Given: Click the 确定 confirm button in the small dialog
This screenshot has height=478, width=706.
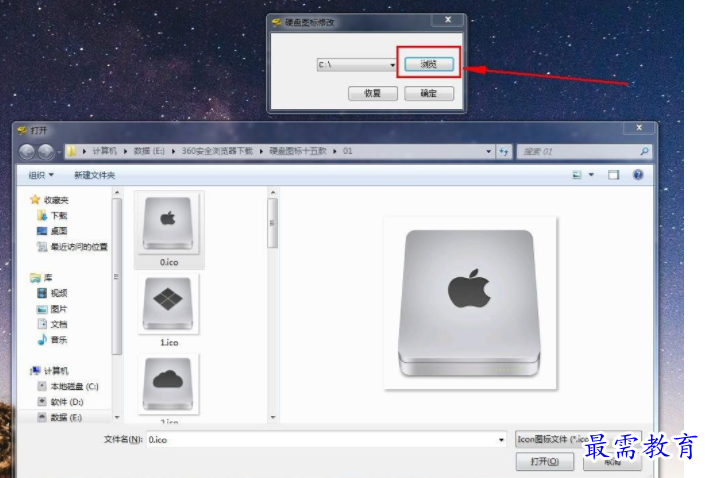Looking at the screenshot, I should pyautogui.click(x=429, y=93).
